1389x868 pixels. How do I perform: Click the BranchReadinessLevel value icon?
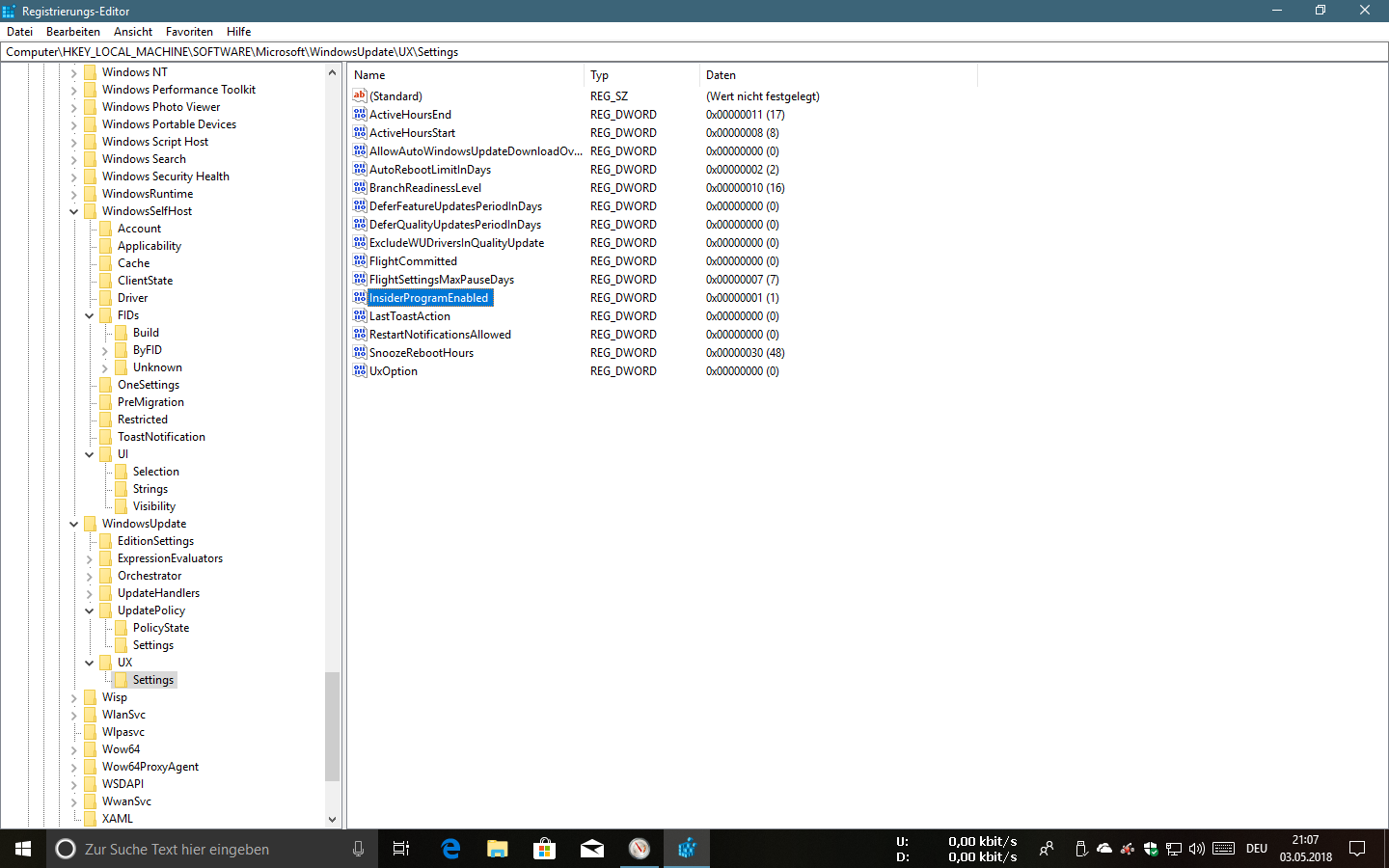tap(360, 187)
